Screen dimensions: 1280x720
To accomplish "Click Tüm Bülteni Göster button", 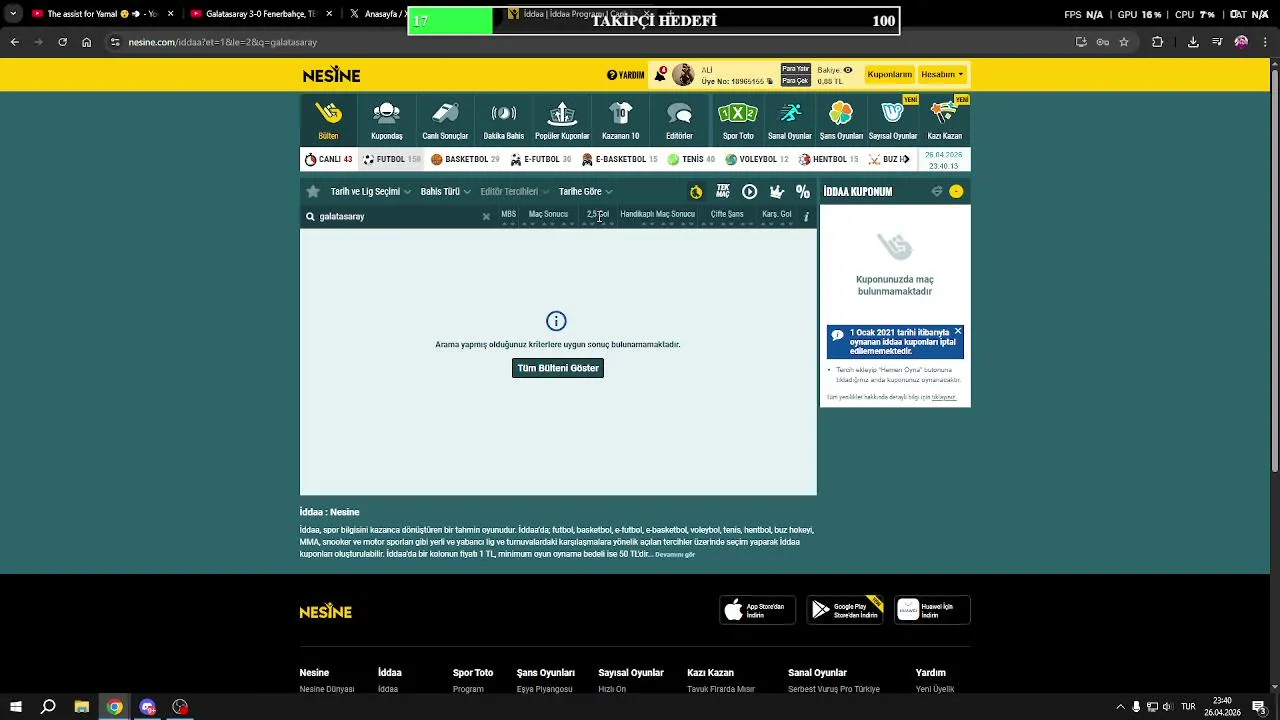I will [558, 368].
